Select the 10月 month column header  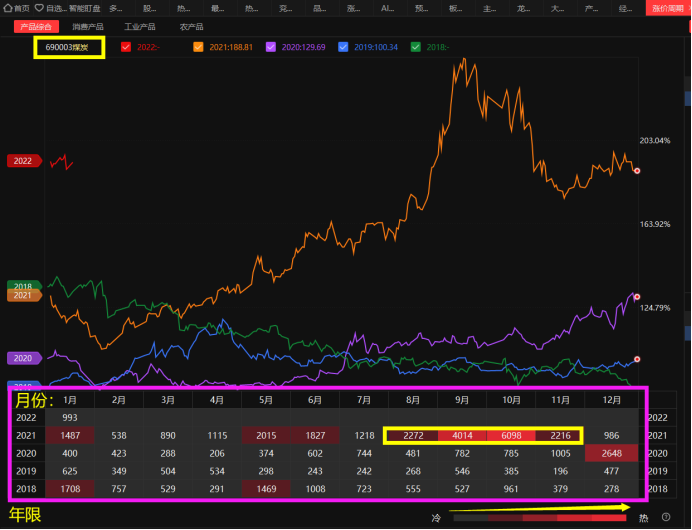pyautogui.click(x=511, y=400)
